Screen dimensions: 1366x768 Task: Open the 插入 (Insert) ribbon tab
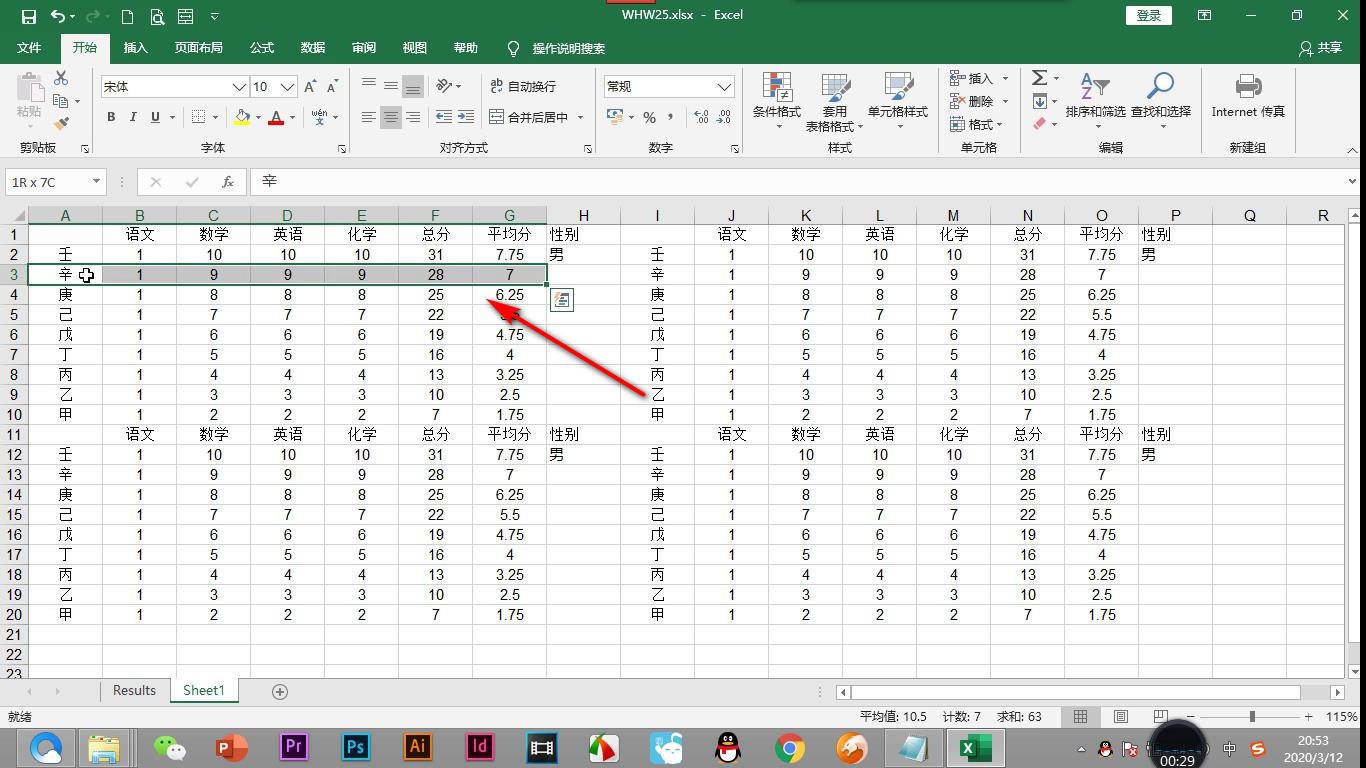[135, 48]
